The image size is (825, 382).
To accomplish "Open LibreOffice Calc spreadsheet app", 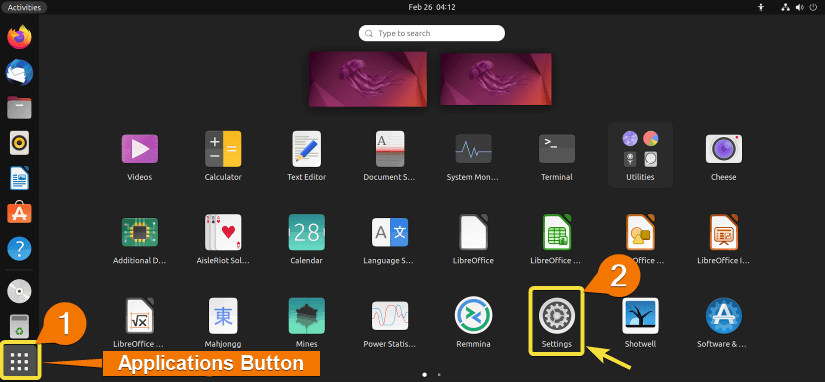I will 557,232.
